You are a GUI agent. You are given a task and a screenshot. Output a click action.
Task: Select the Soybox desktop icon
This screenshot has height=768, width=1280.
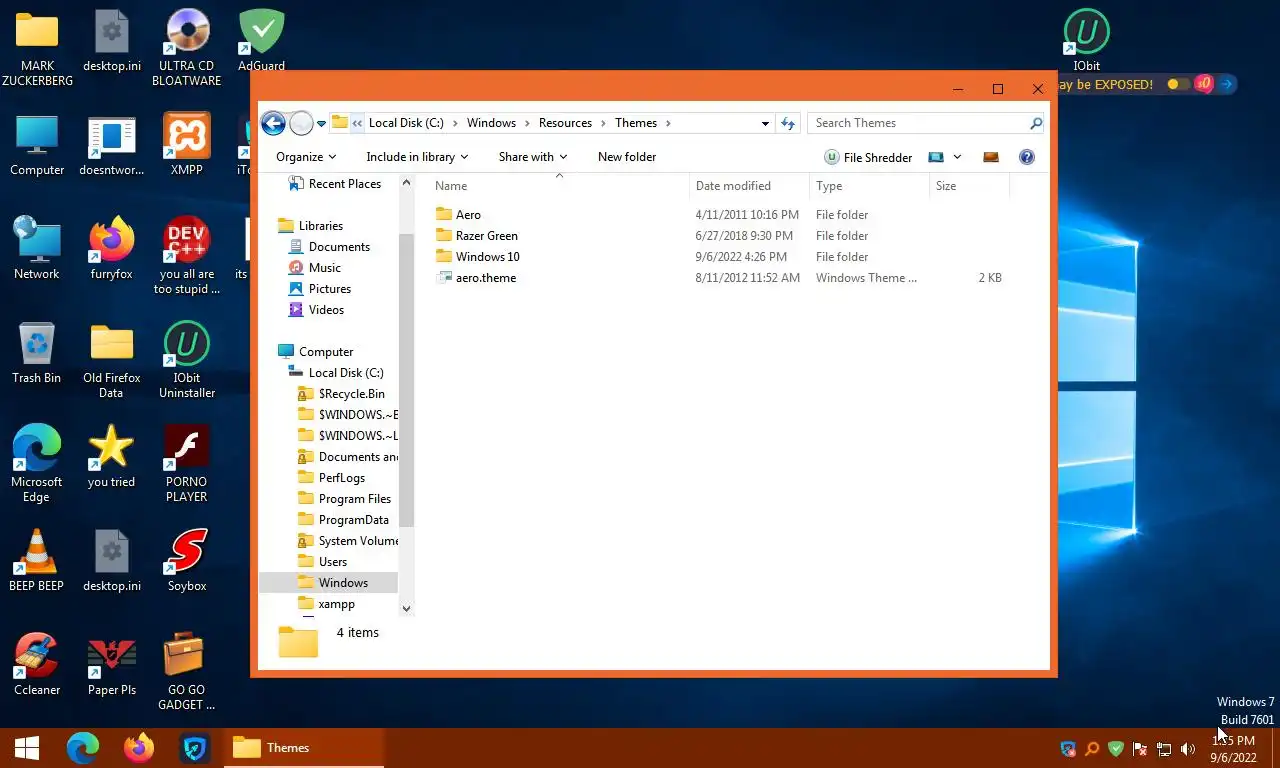coord(187,561)
